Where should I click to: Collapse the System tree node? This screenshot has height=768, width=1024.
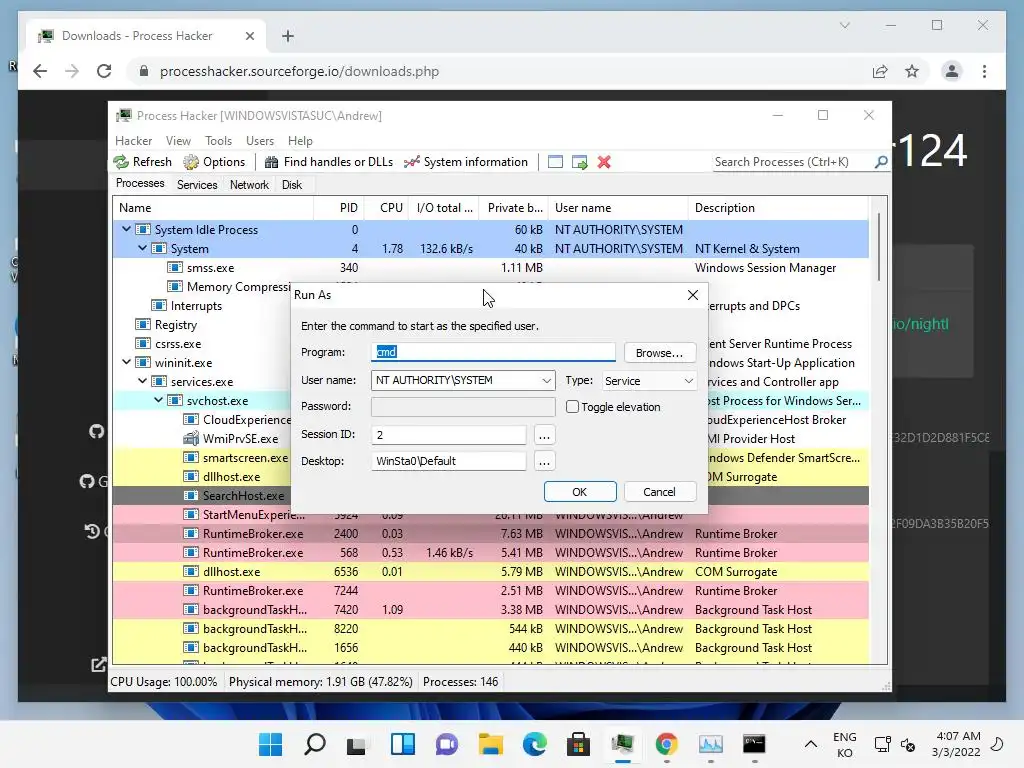(142, 248)
